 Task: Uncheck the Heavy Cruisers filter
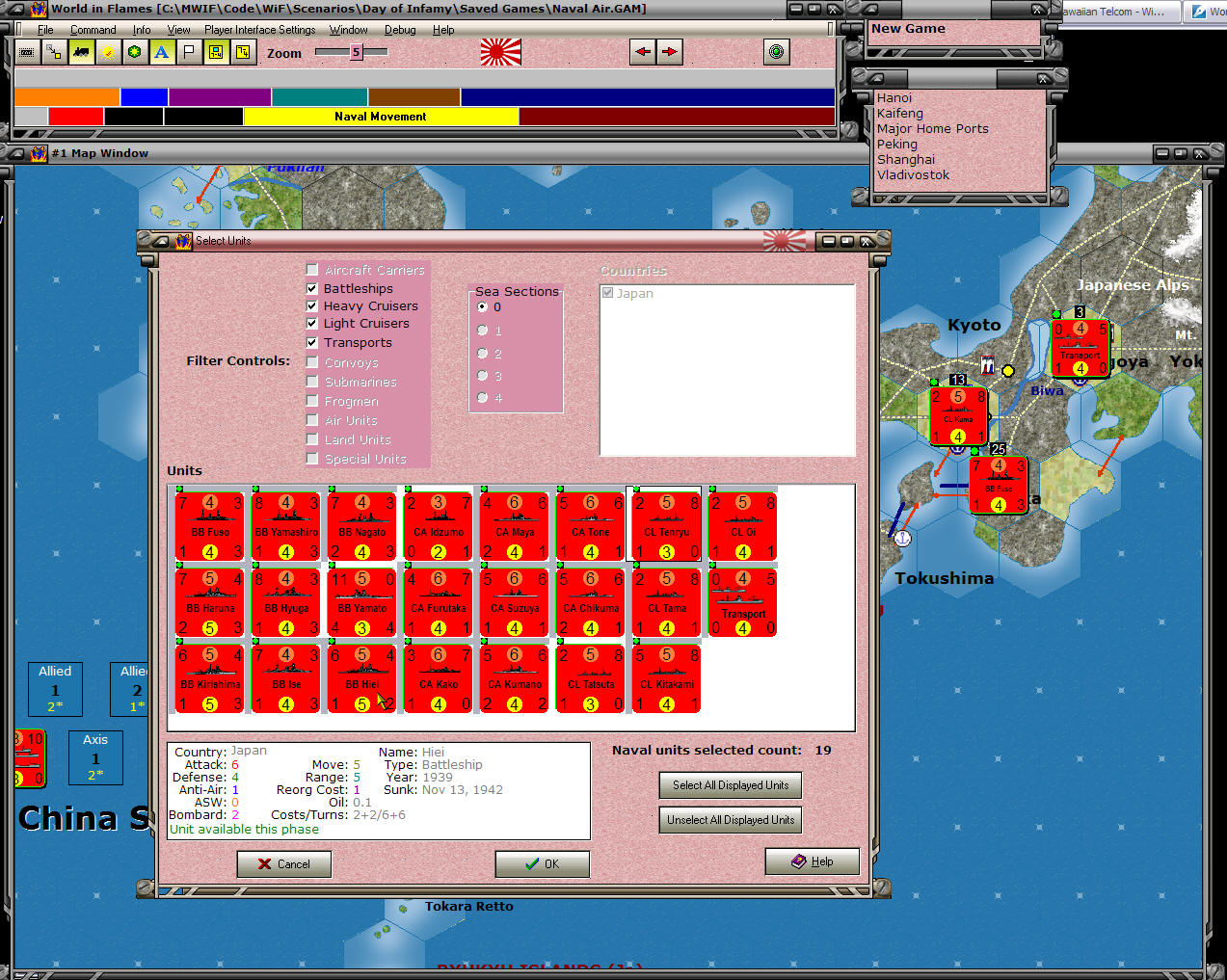(312, 305)
